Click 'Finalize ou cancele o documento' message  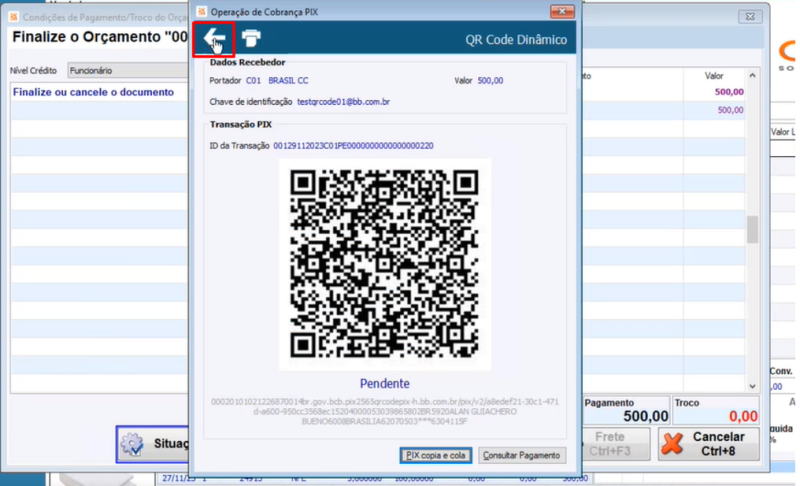pos(93,92)
